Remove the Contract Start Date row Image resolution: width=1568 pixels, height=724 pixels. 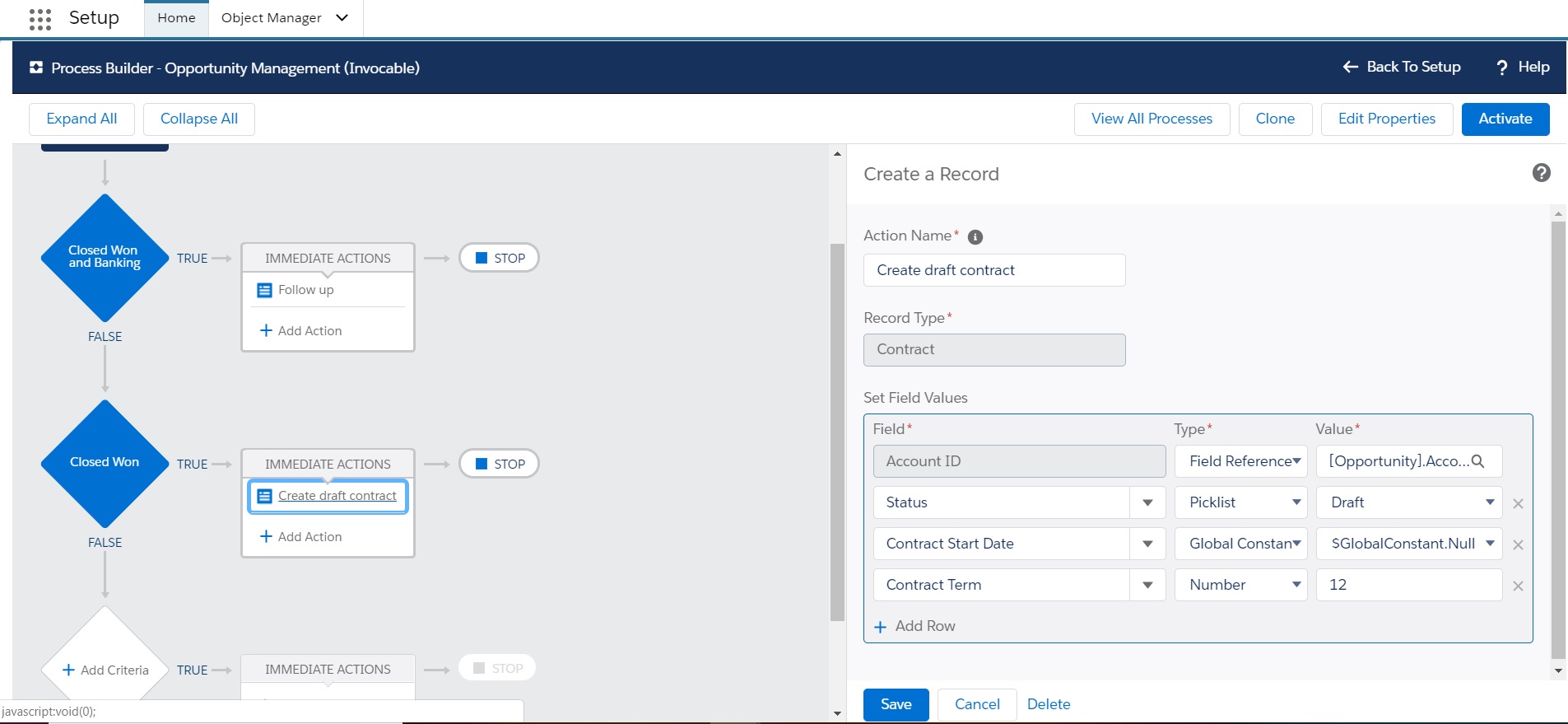point(1519,544)
